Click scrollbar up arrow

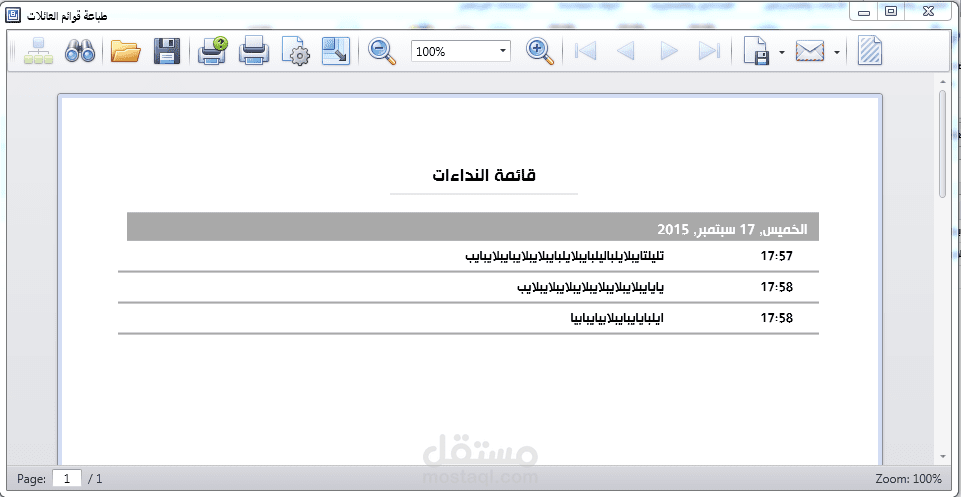point(943,81)
